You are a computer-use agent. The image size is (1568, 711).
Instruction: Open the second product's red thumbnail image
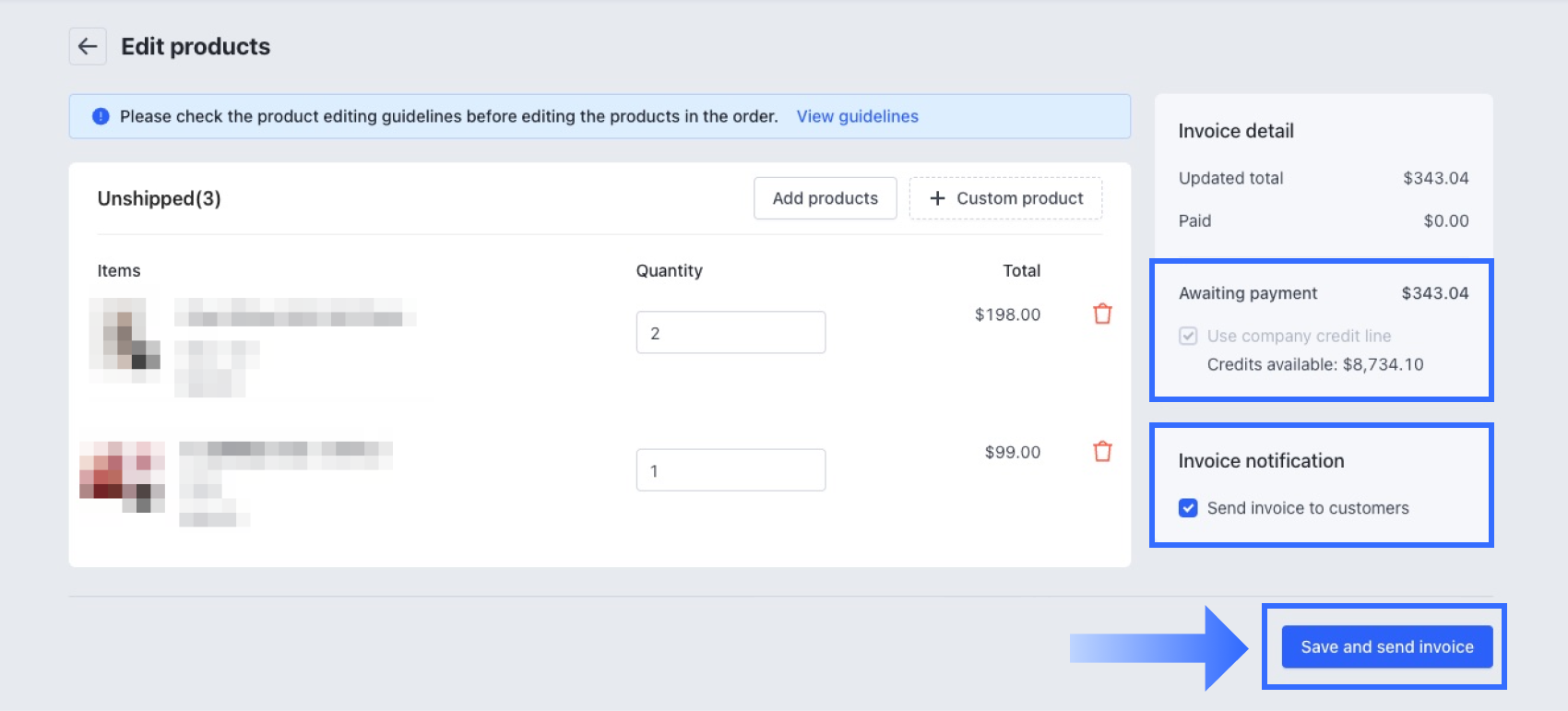(123, 476)
